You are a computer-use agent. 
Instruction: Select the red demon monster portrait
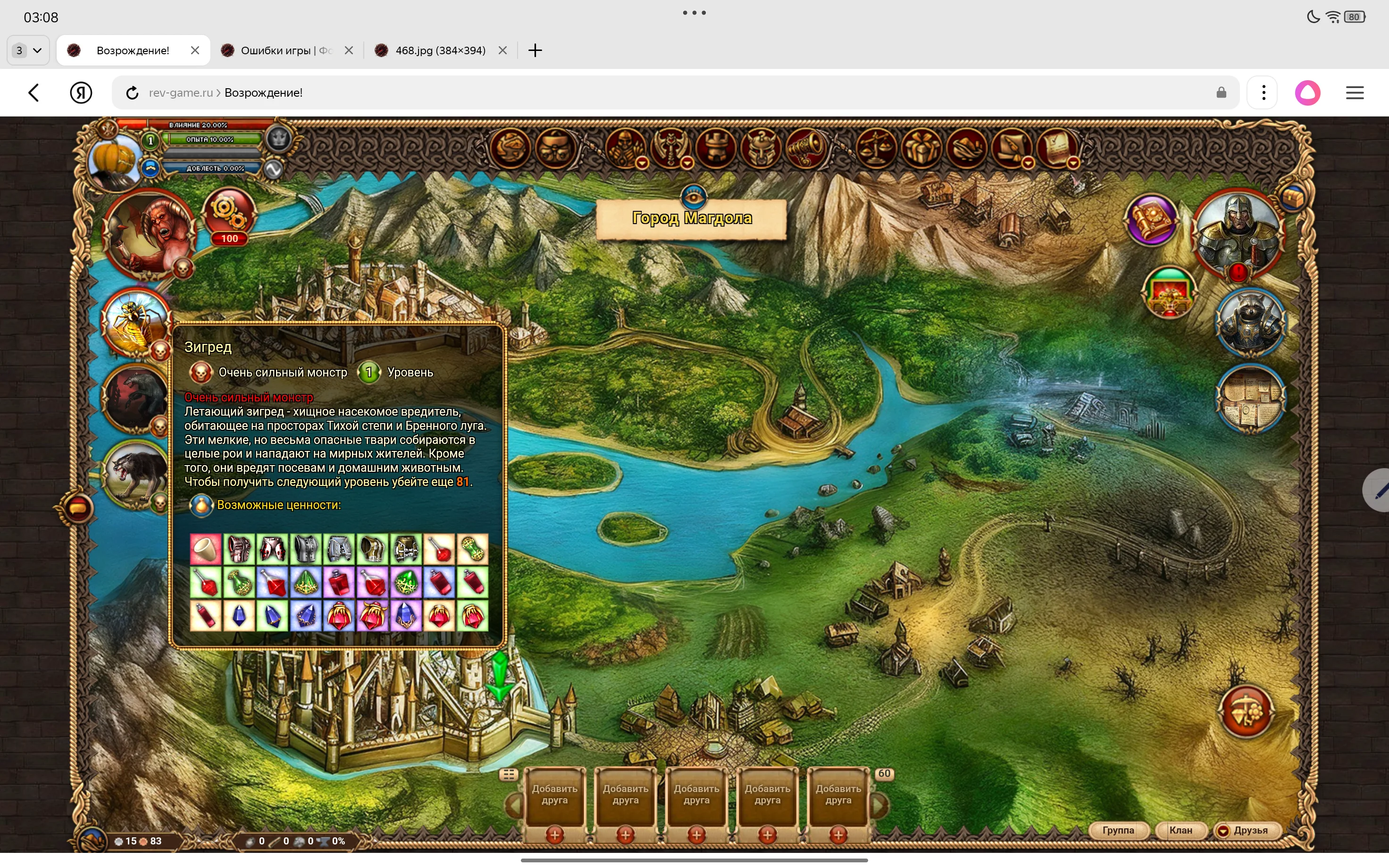[x=149, y=234]
